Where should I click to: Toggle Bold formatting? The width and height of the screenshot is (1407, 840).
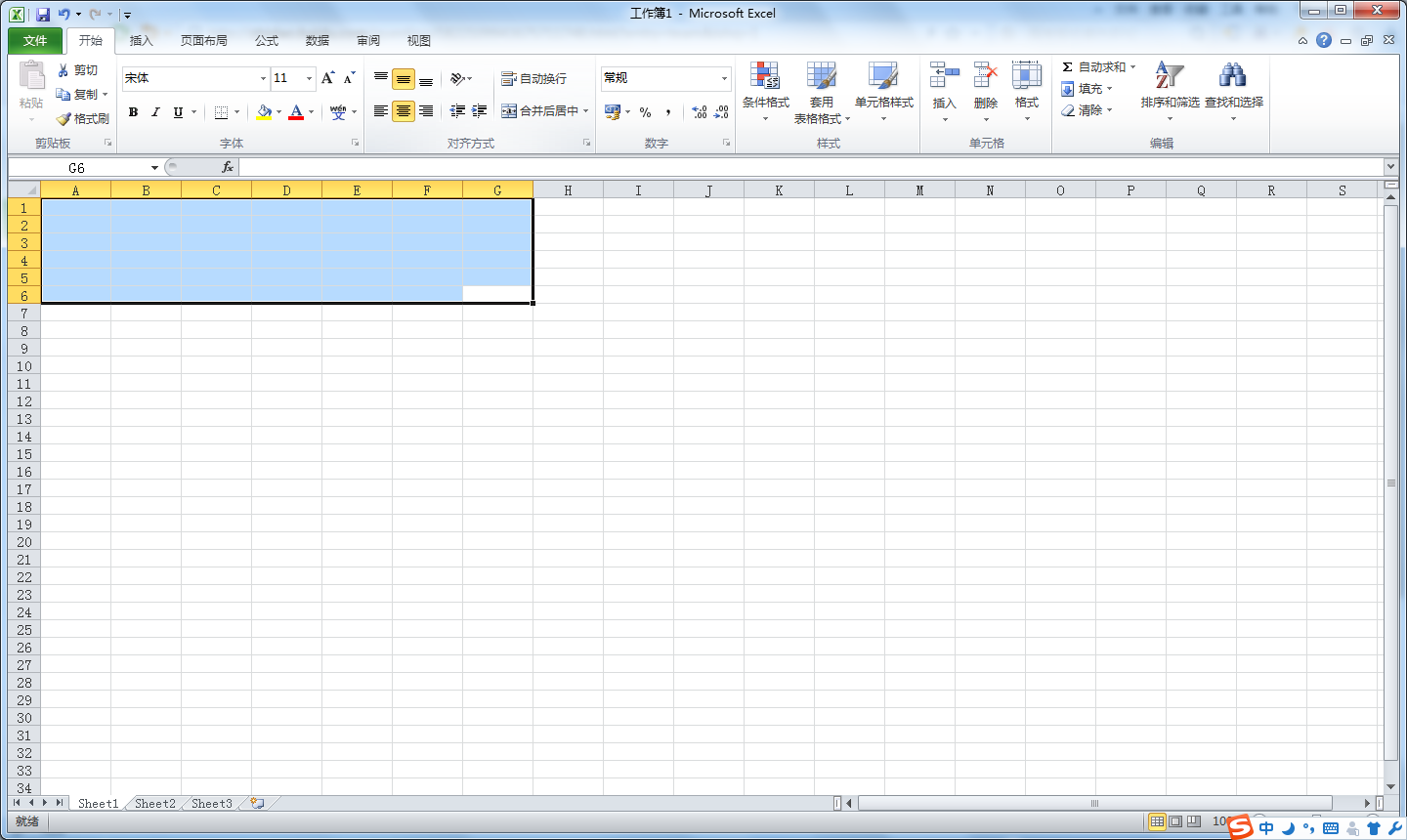click(134, 112)
